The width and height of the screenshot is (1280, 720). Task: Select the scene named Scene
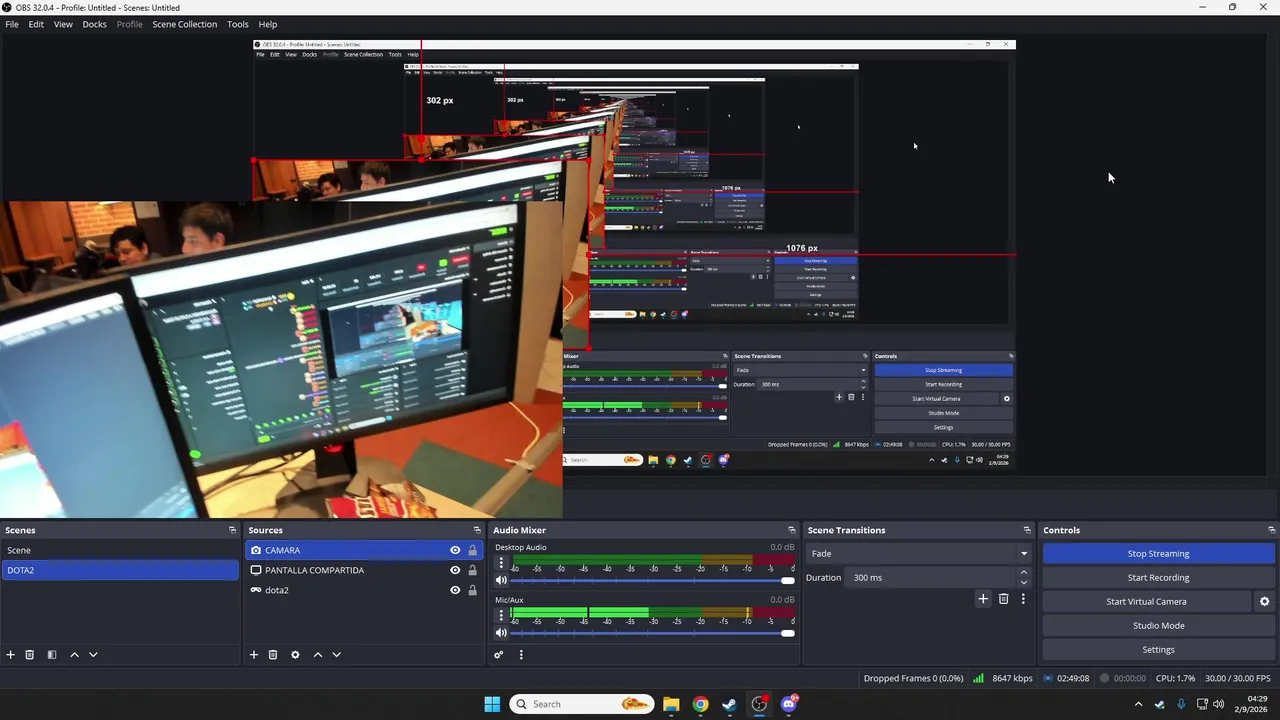(x=120, y=550)
